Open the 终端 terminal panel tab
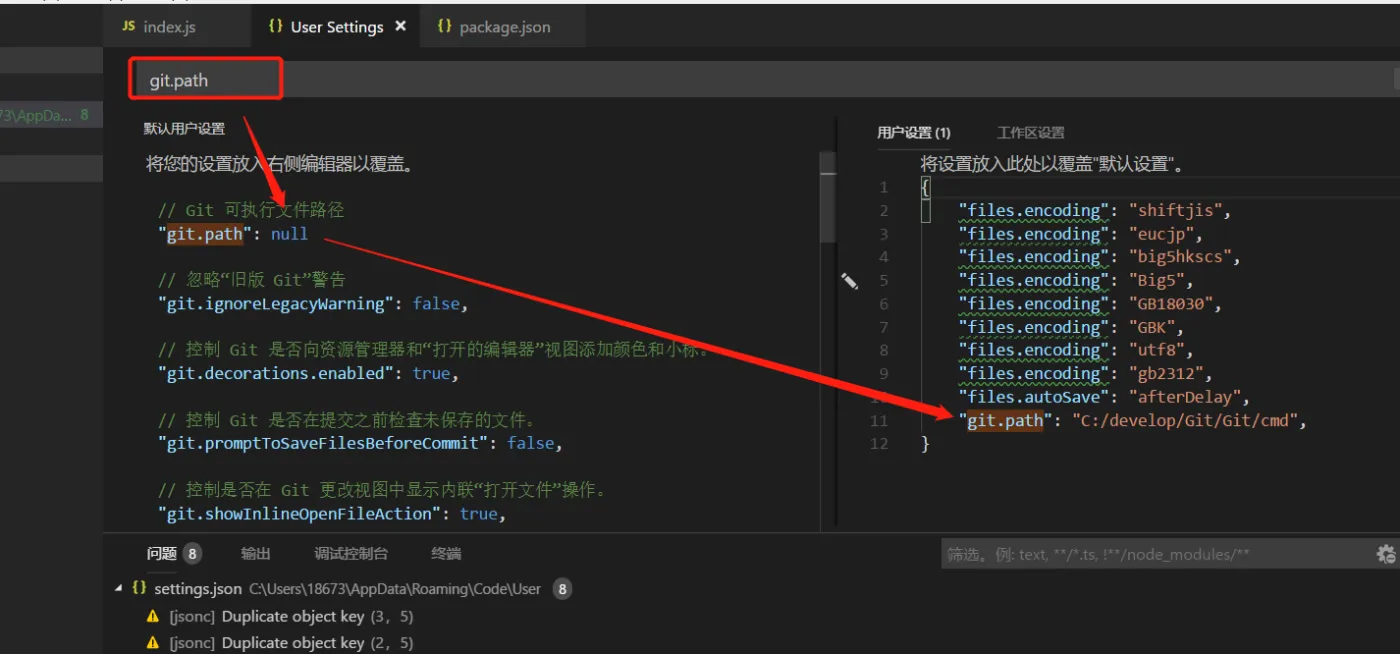The image size is (1400, 654). 446,553
